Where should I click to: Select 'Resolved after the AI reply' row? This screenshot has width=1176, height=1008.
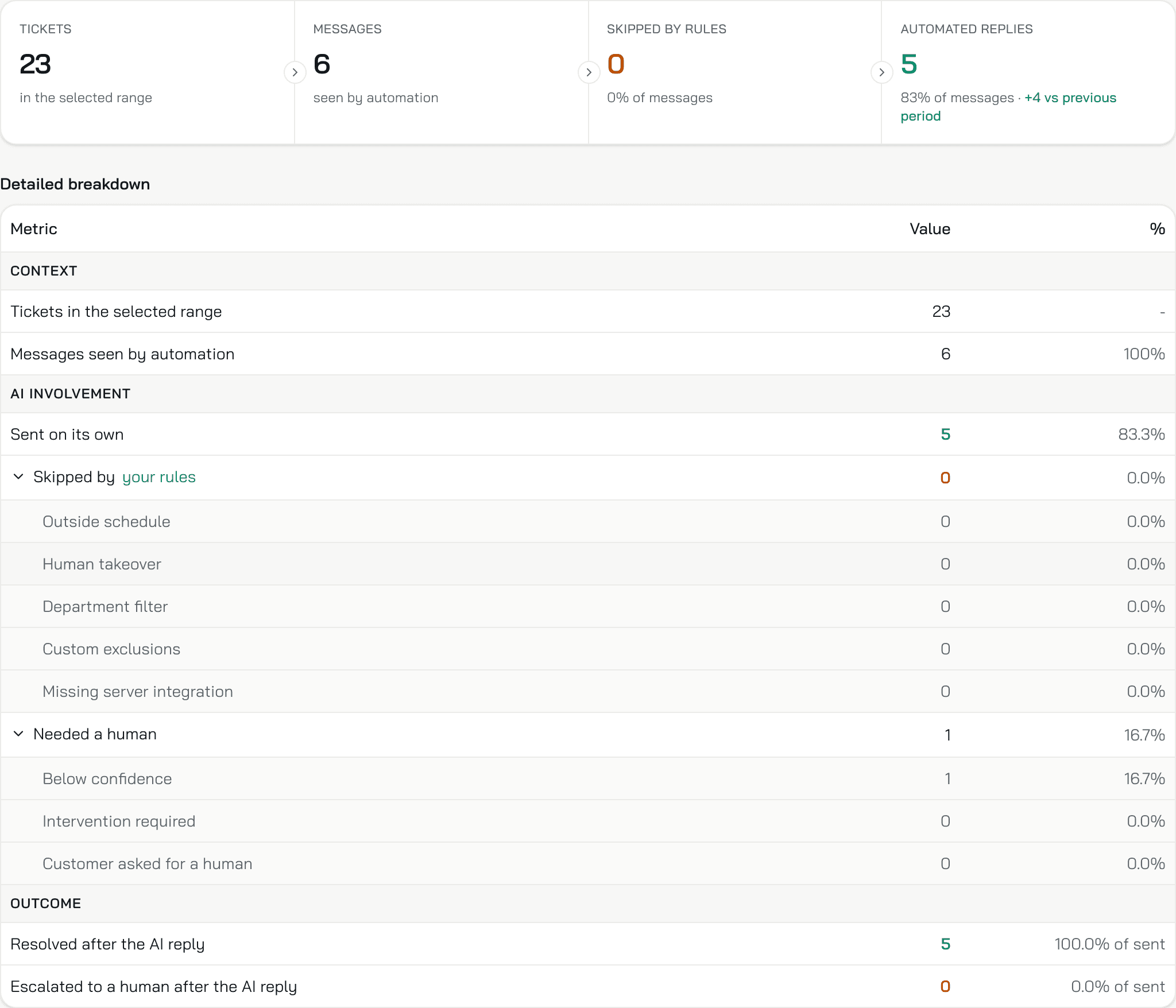point(588,944)
